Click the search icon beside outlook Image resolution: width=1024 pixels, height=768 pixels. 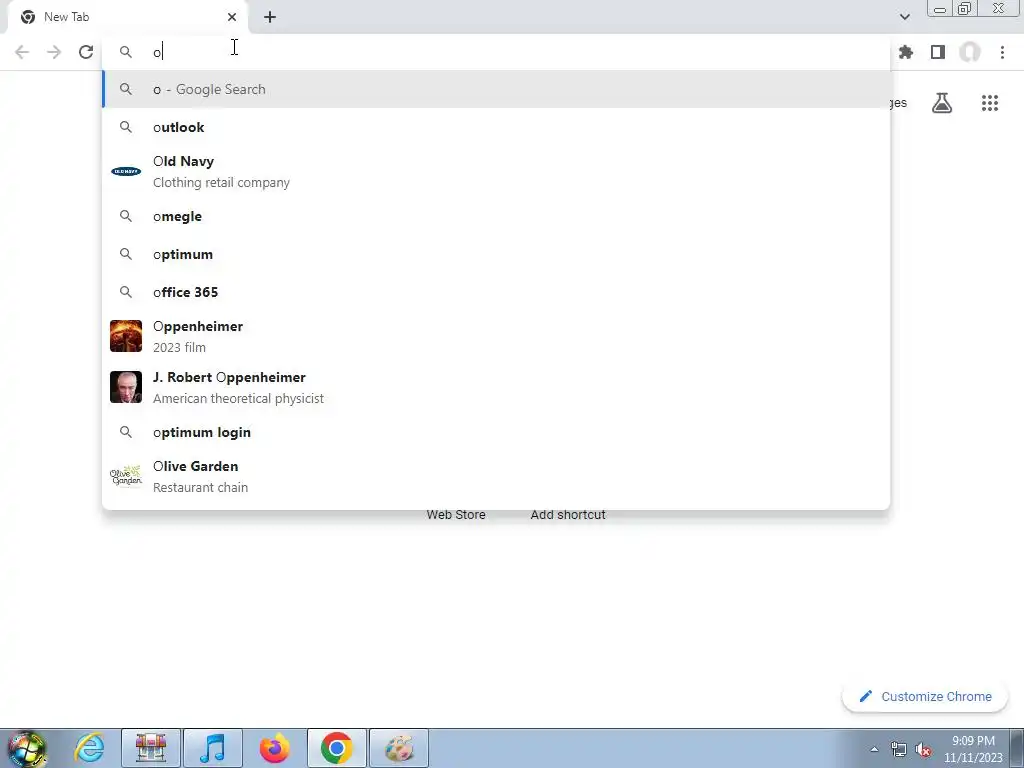126,127
